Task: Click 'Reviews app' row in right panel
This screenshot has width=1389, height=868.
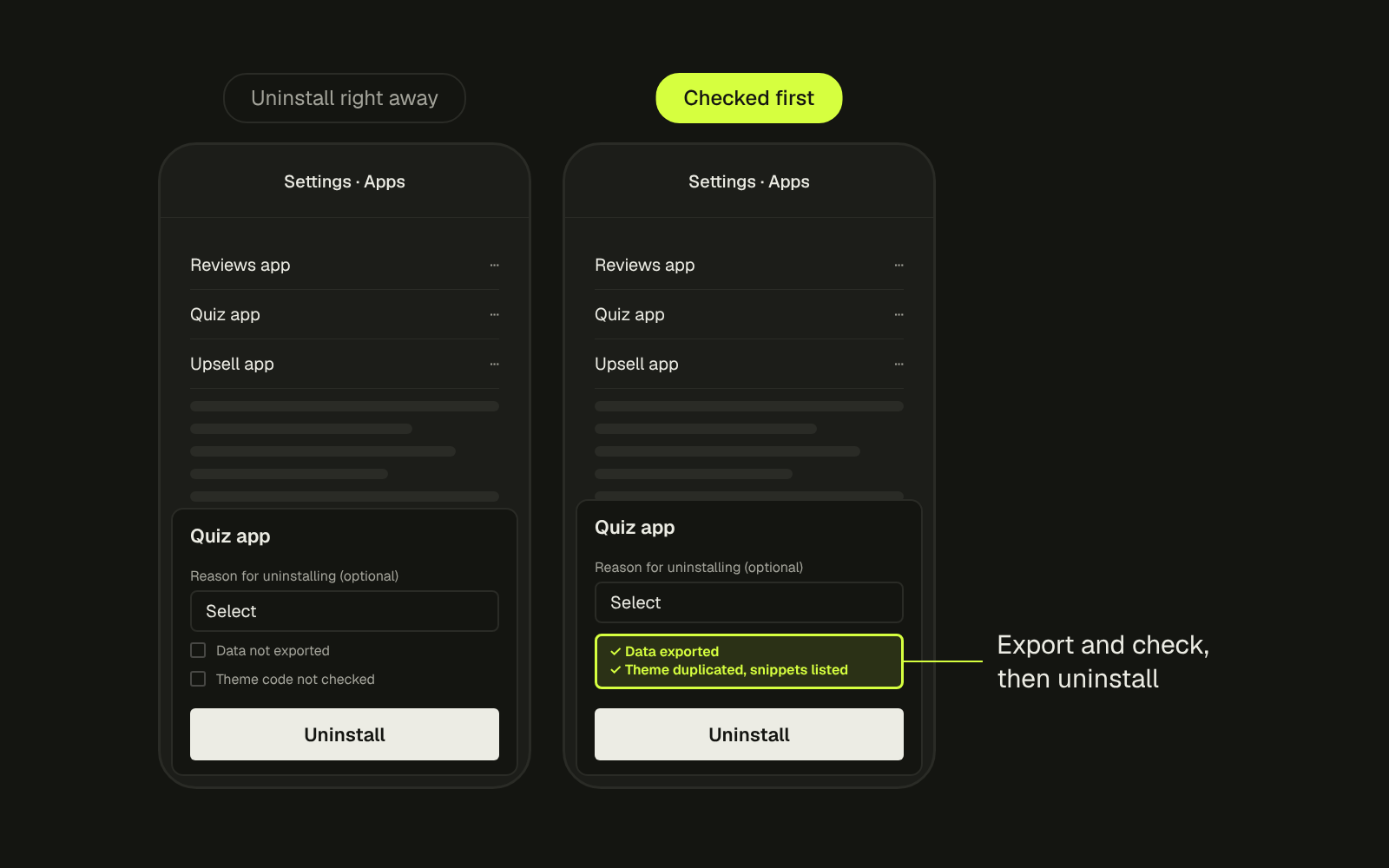Action: 749,265
